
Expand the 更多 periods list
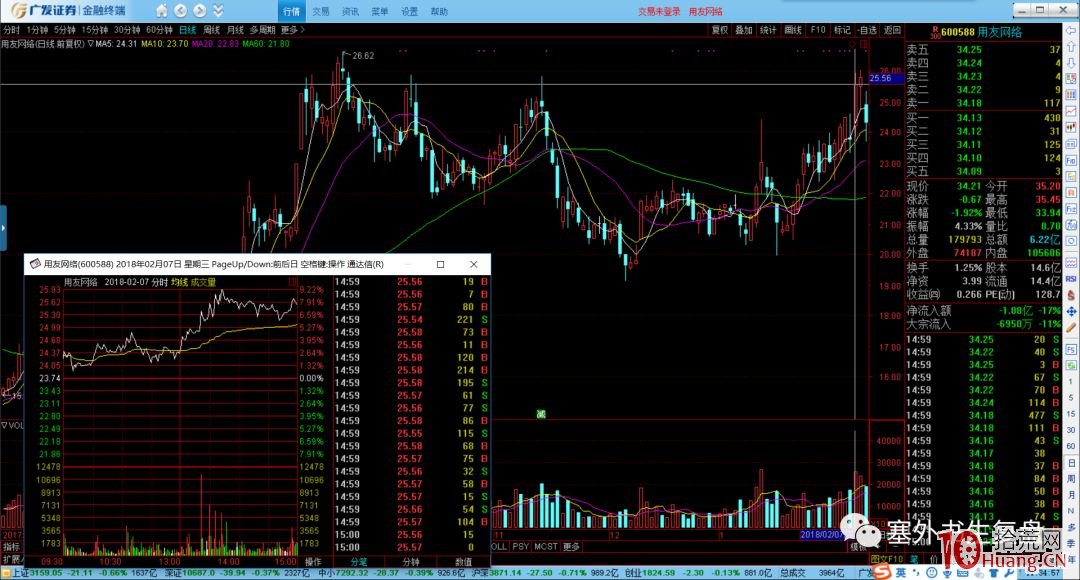[292, 30]
